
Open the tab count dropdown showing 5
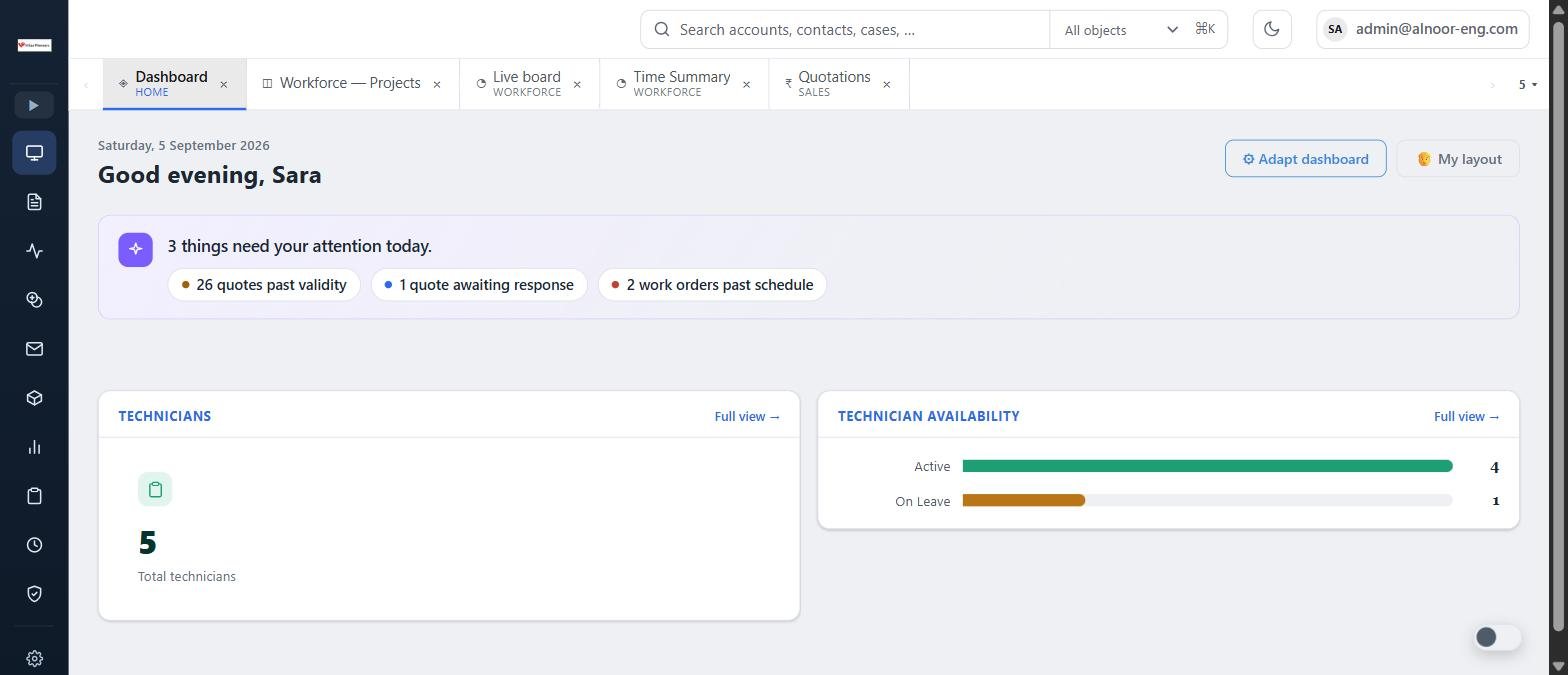1527,85
